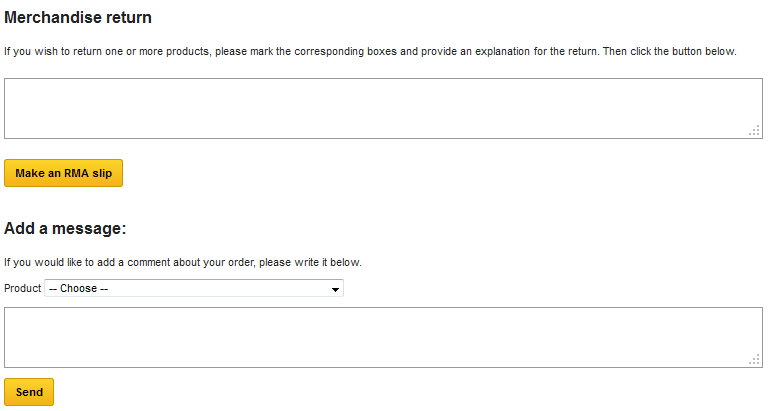Viewport: 771px width, 411px height.
Task: Click the merchandise return explanation text box
Action: (x=383, y=108)
